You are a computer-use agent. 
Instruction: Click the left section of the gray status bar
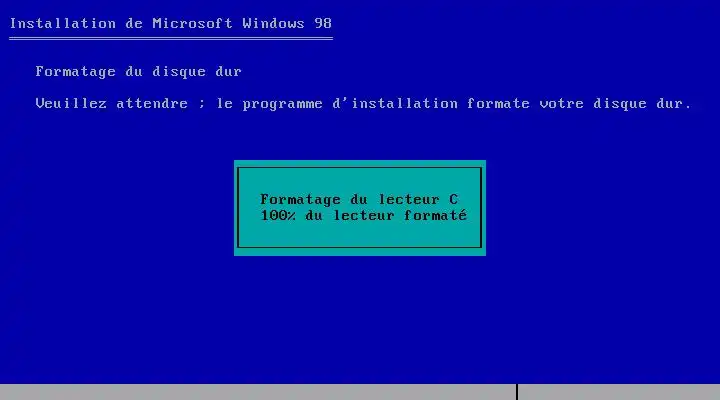pos(258,392)
